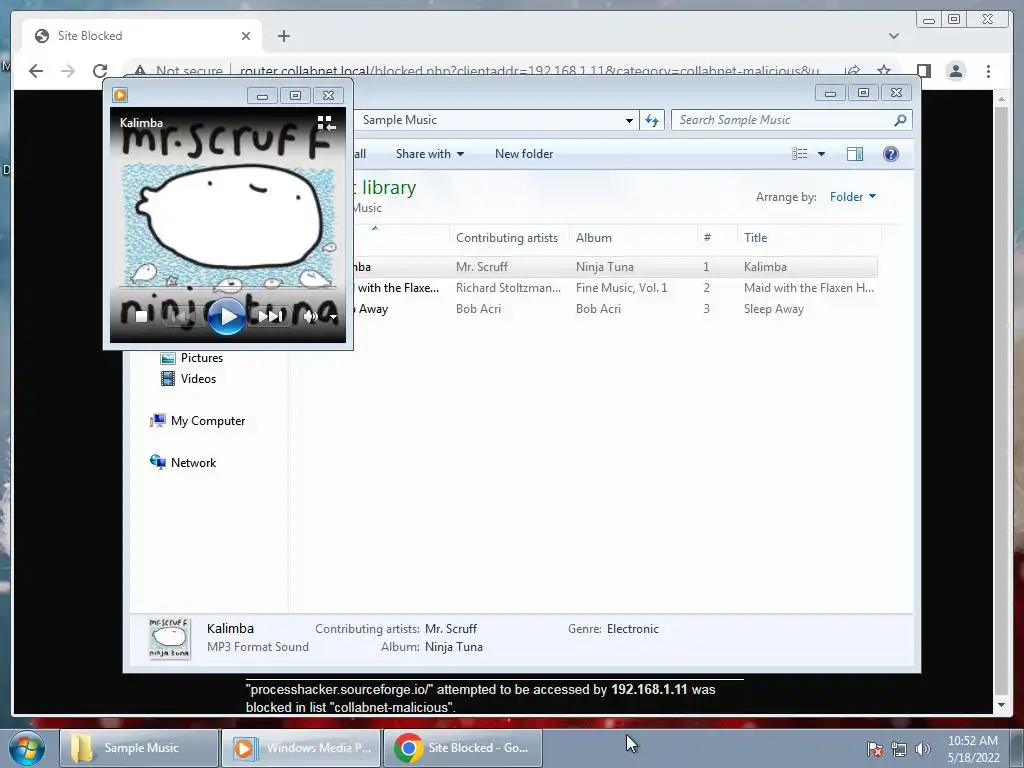The width and height of the screenshot is (1024, 768).
Task: Click the Explorer search magnifier icon
Action: (900, 120)
